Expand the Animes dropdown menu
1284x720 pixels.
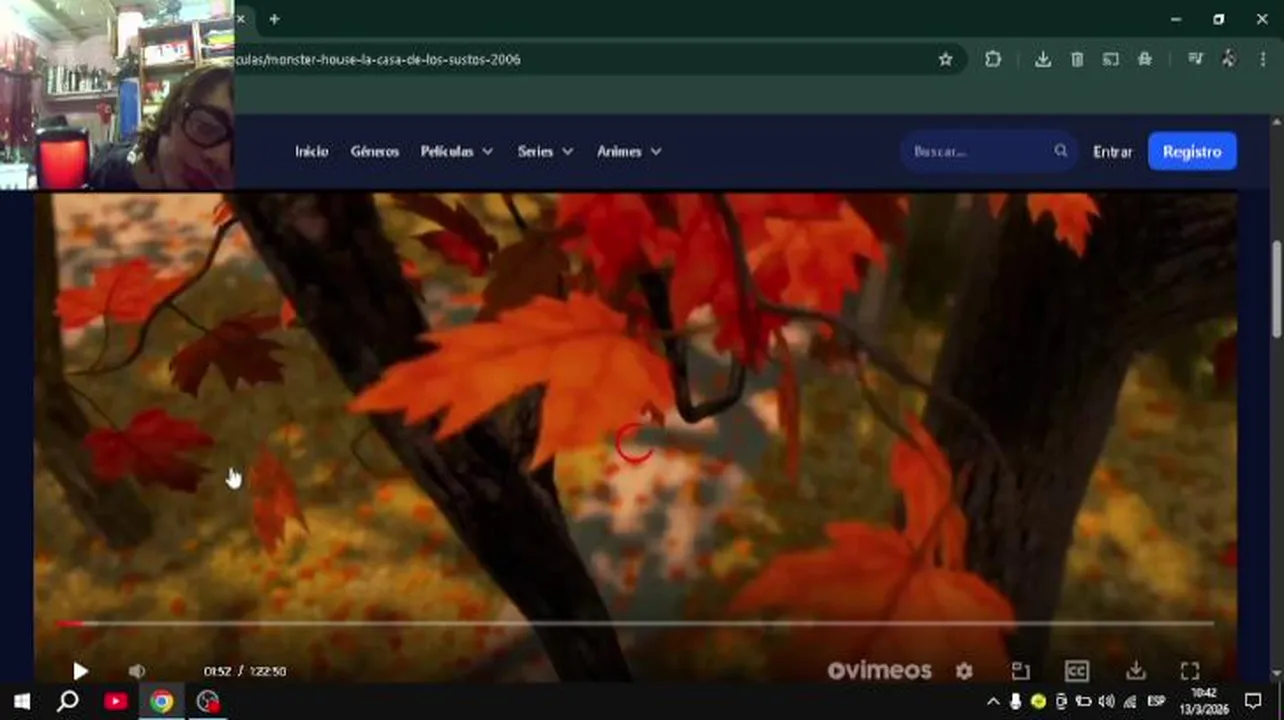pyautogui.click(x=629, y=151)
